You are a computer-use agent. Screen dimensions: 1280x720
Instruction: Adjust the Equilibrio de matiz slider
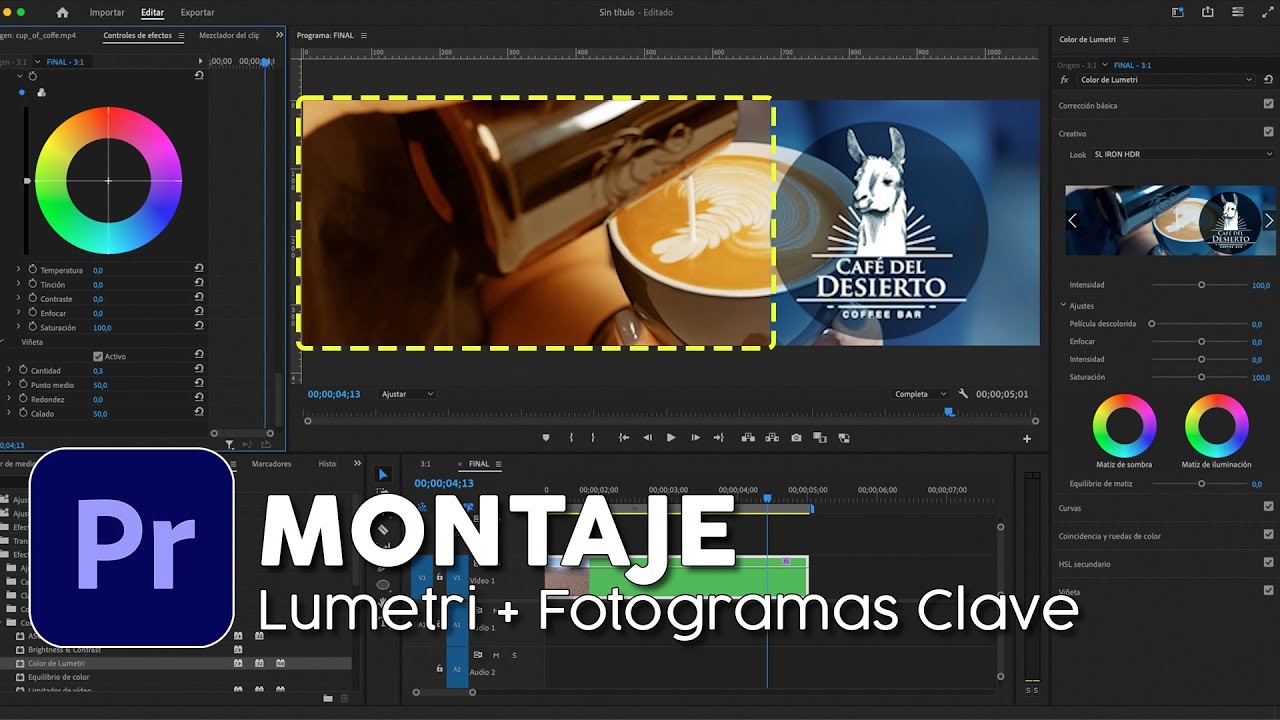[1201, 484]
